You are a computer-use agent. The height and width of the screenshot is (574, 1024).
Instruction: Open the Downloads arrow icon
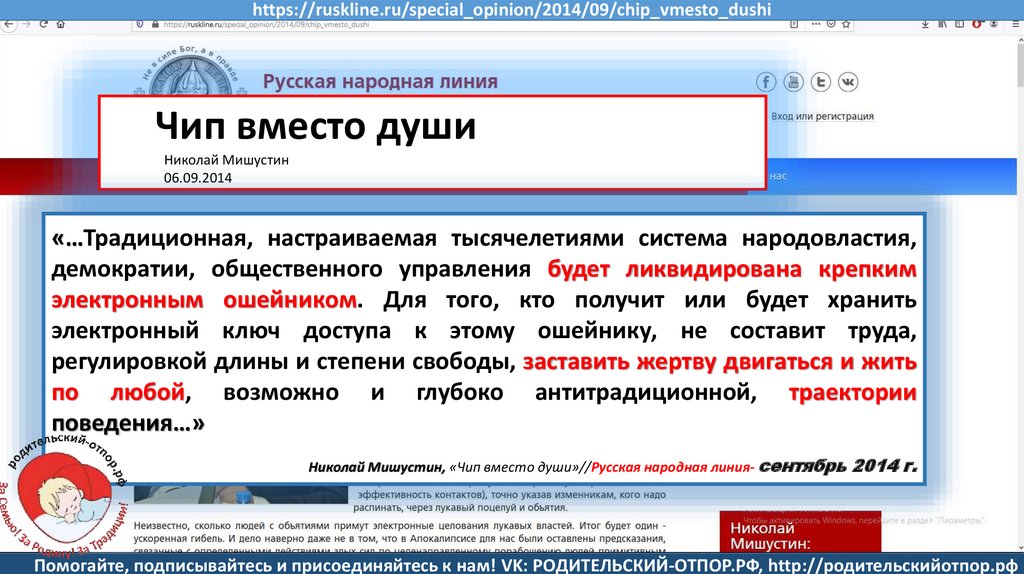click(x=925, y=24)
